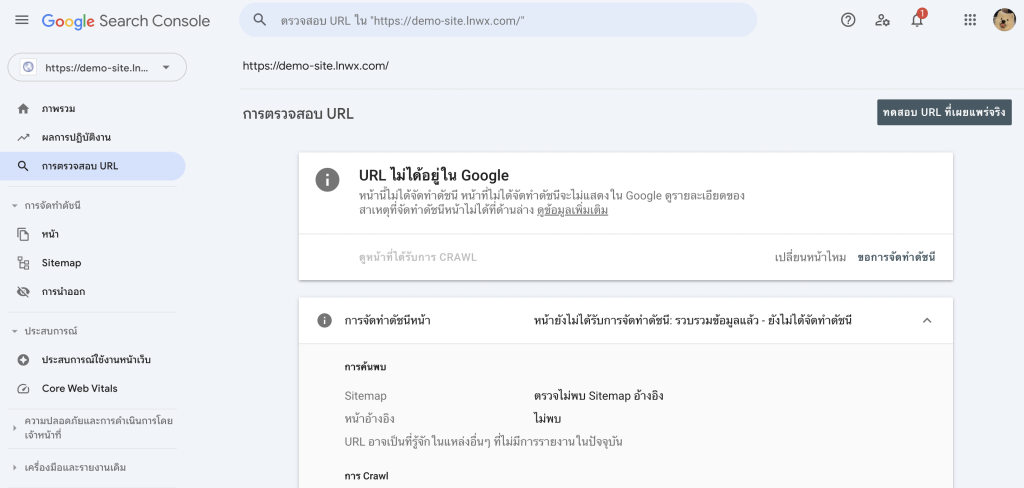Open the Google apps grid
Viewport: 1024px width, 488px height.
coord(970,20)
